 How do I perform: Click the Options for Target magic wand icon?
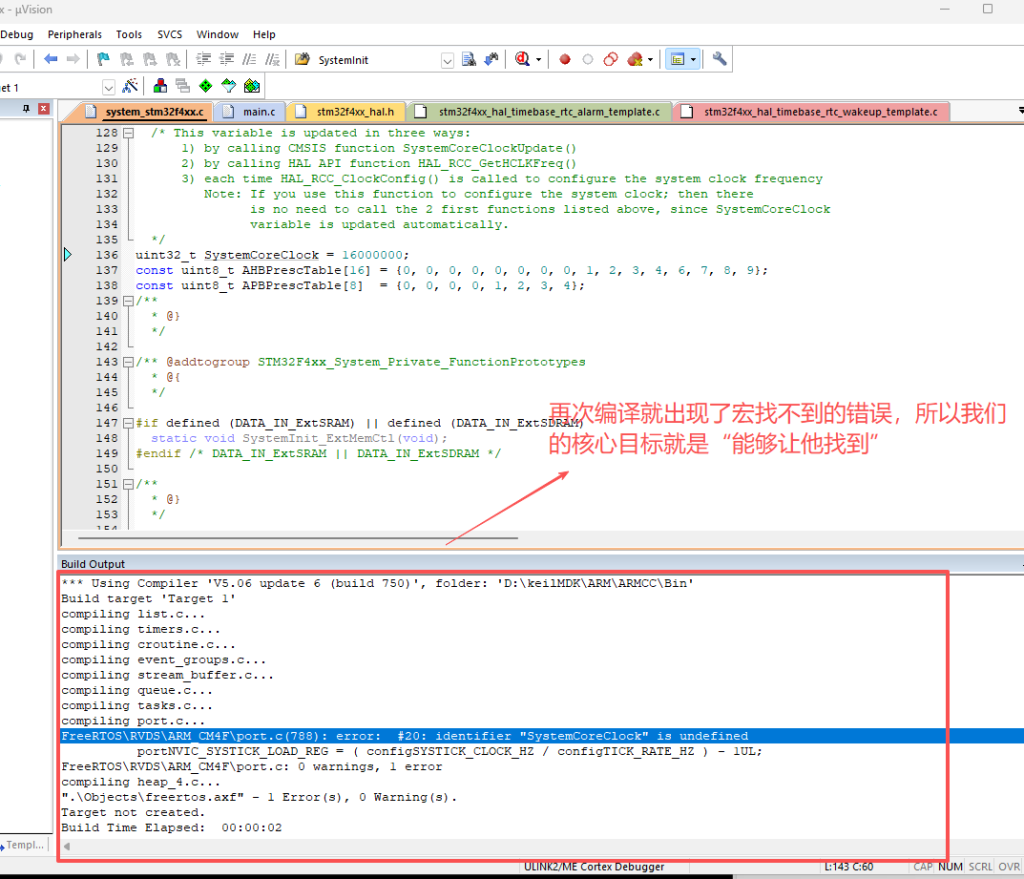(129, 87)
